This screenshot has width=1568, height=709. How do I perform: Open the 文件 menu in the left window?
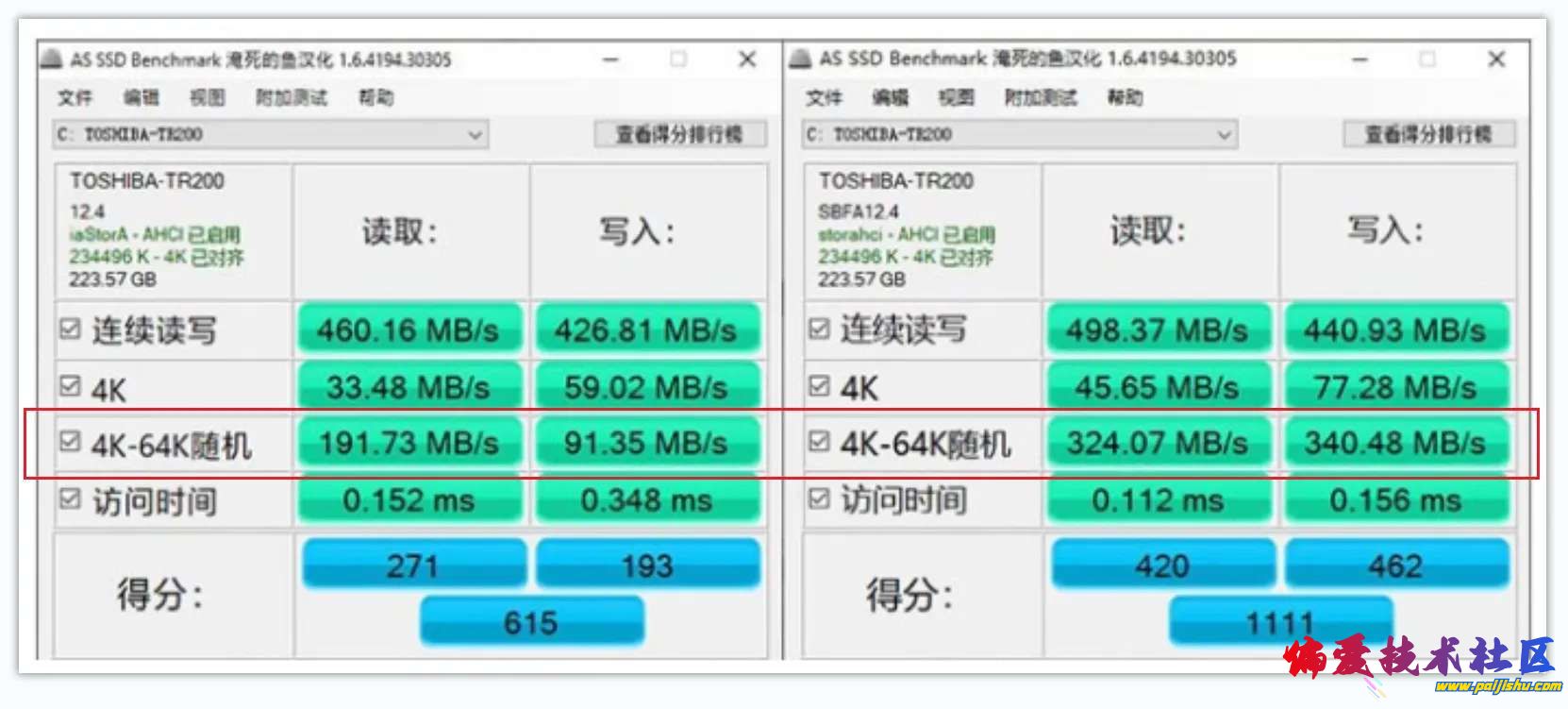(x=75, y=97)
